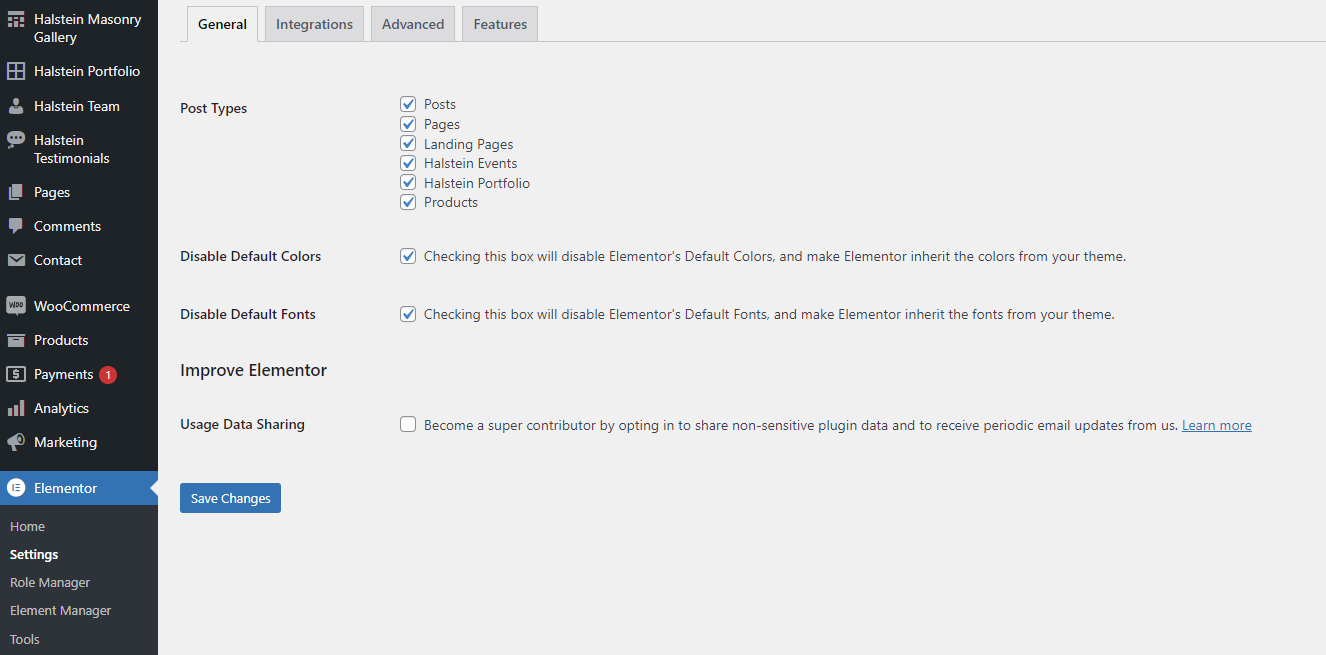Open the Advanced settings tab
This screenshot has height=655, width=1326.
pyautogui.click(x=413, y=24)
